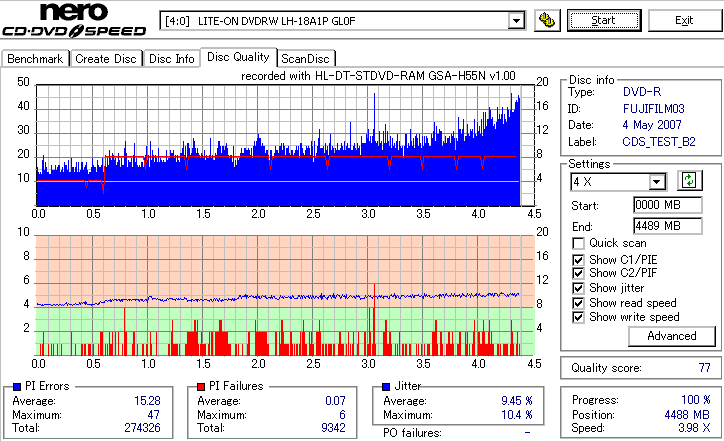Screen dimensions: 724x441
Task: Open the Advanced settings button
Action: pos(671,336)
